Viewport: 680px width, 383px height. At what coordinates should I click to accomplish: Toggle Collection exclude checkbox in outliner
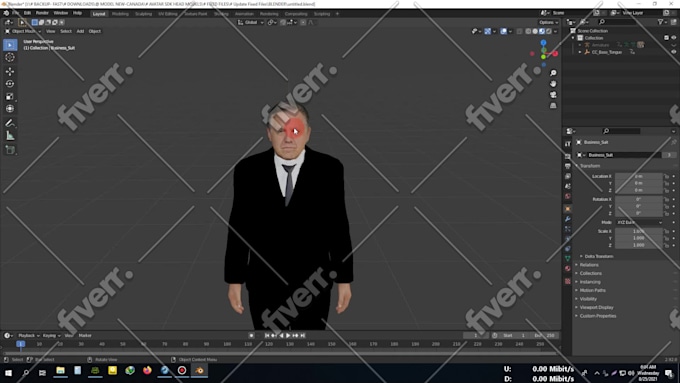(x=667, y=38)
